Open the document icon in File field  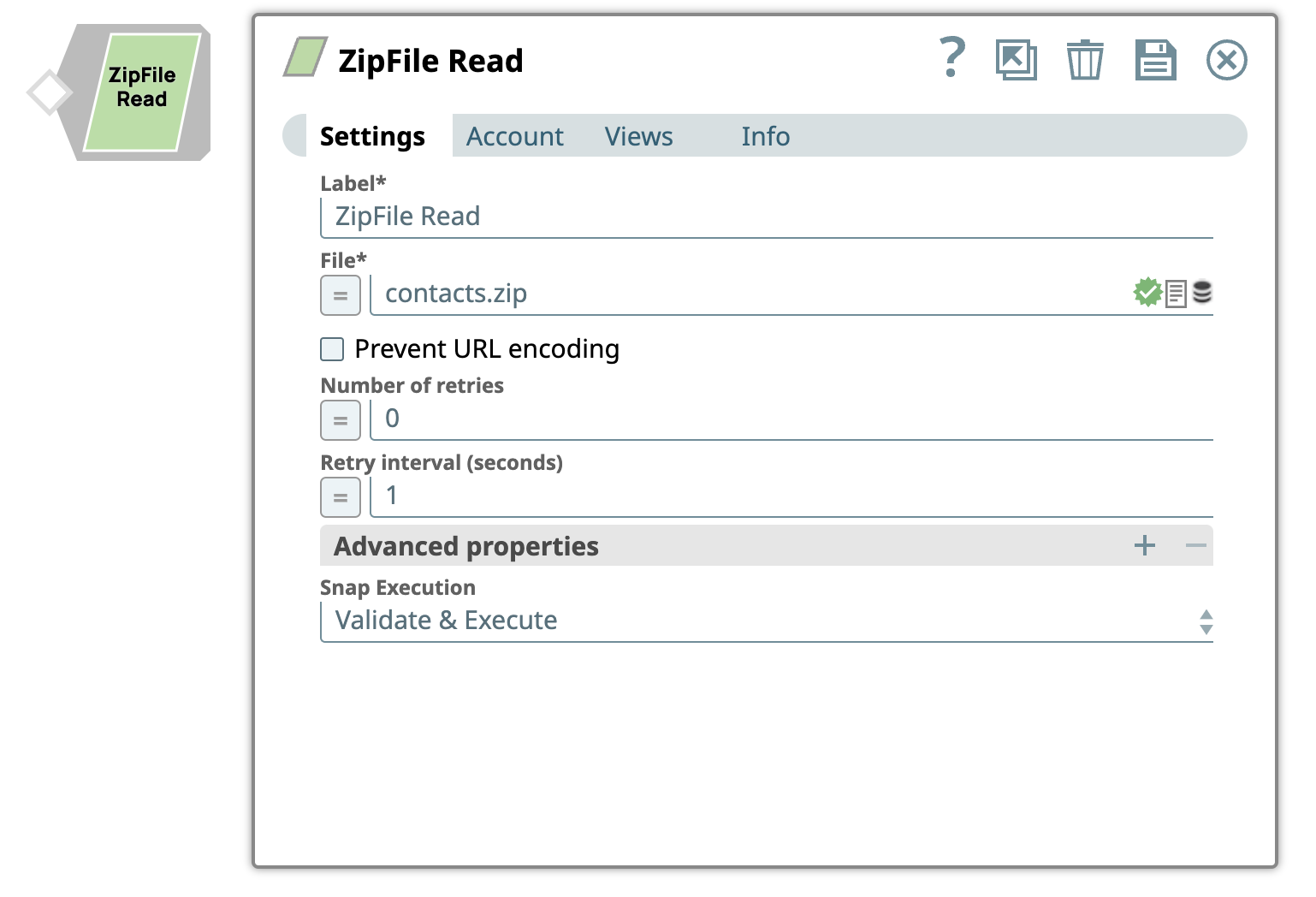[1176, 294]
